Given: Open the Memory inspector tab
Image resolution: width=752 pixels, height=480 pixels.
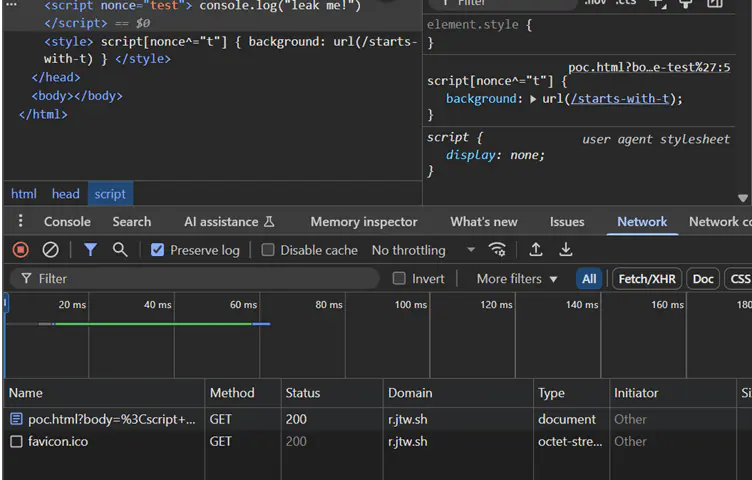Looking at the screenshot, I should 364,222.
